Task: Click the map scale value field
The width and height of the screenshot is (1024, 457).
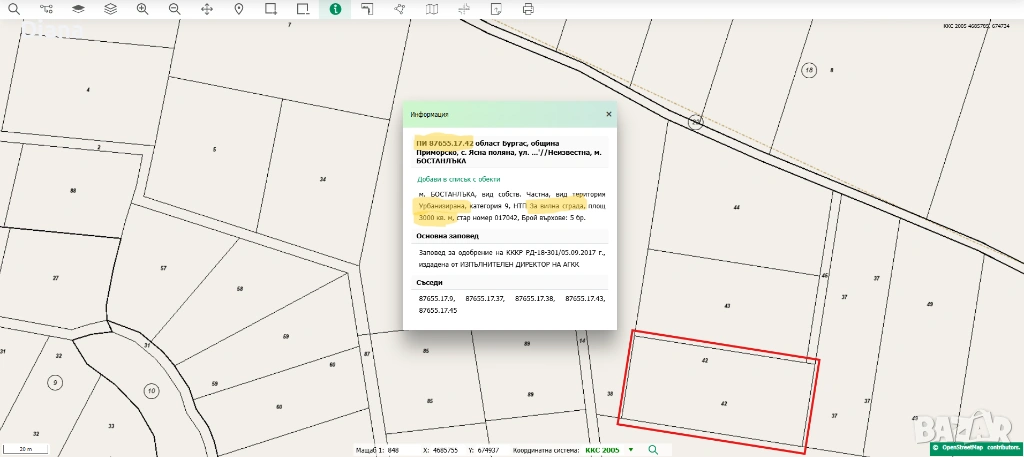Action: [x=394, y=450]
